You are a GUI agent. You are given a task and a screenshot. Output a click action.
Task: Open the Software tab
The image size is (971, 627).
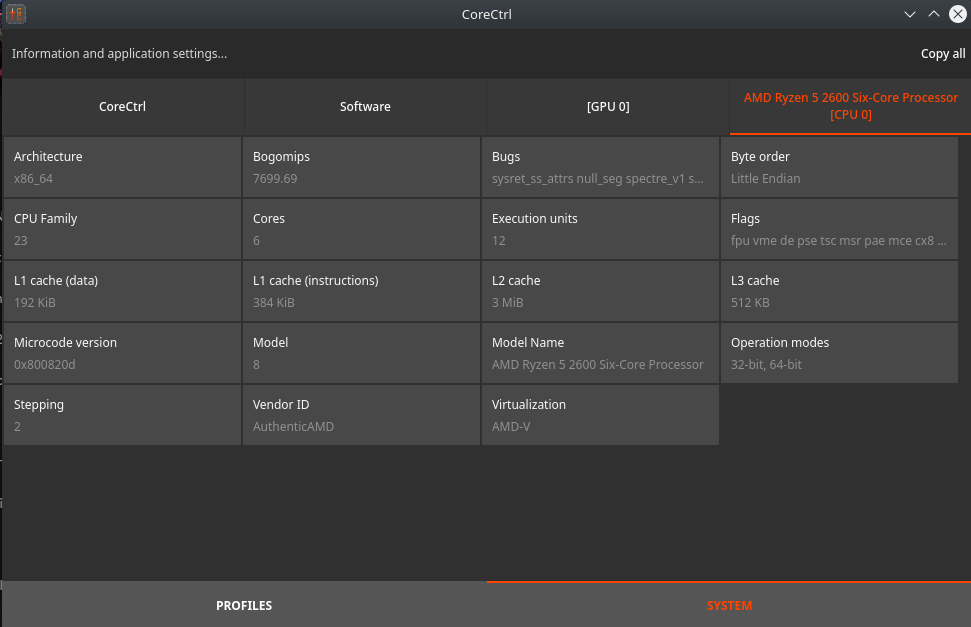pyautogui.click(x=365, y=106)
